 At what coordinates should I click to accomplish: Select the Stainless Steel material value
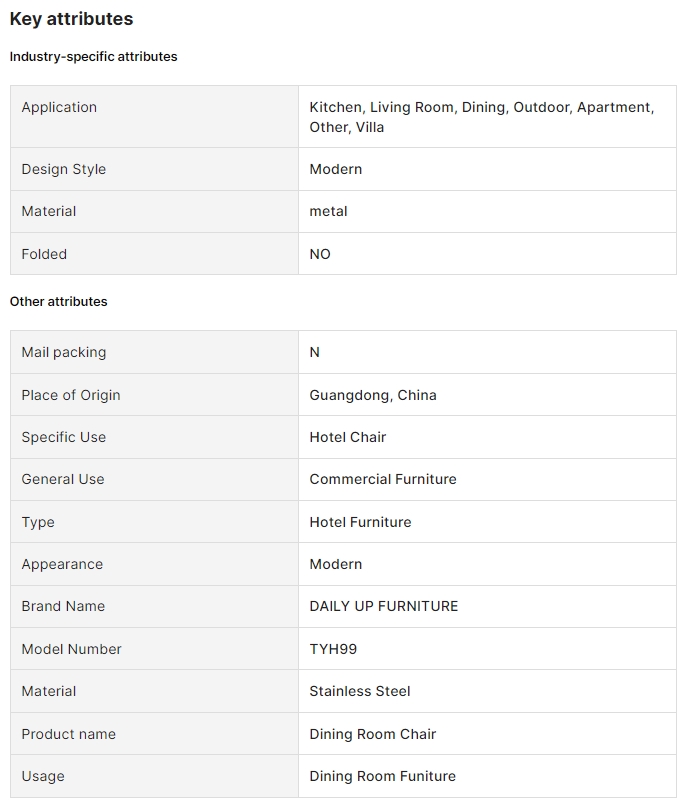pos(359,691)
